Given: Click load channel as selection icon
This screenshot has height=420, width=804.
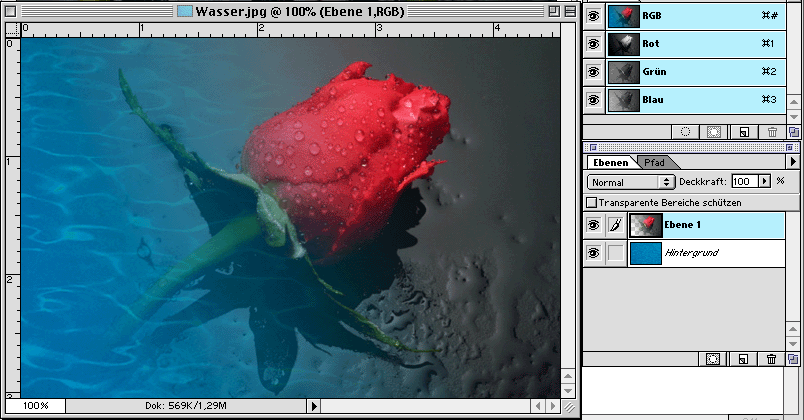Looking at the screenshot, I should tap(686, 131).
